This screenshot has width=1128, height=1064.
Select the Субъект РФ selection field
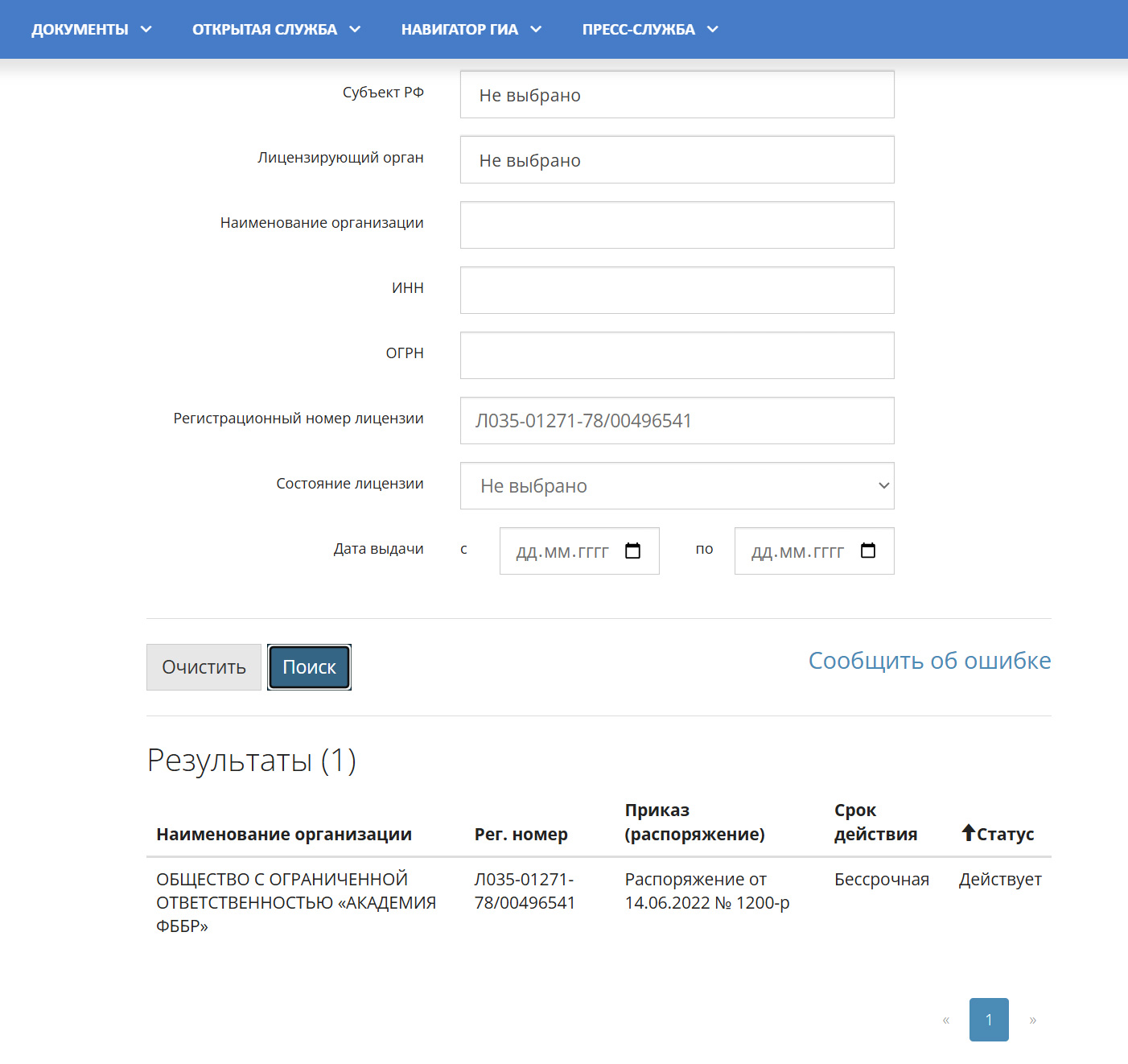click(x=677, y=95)
